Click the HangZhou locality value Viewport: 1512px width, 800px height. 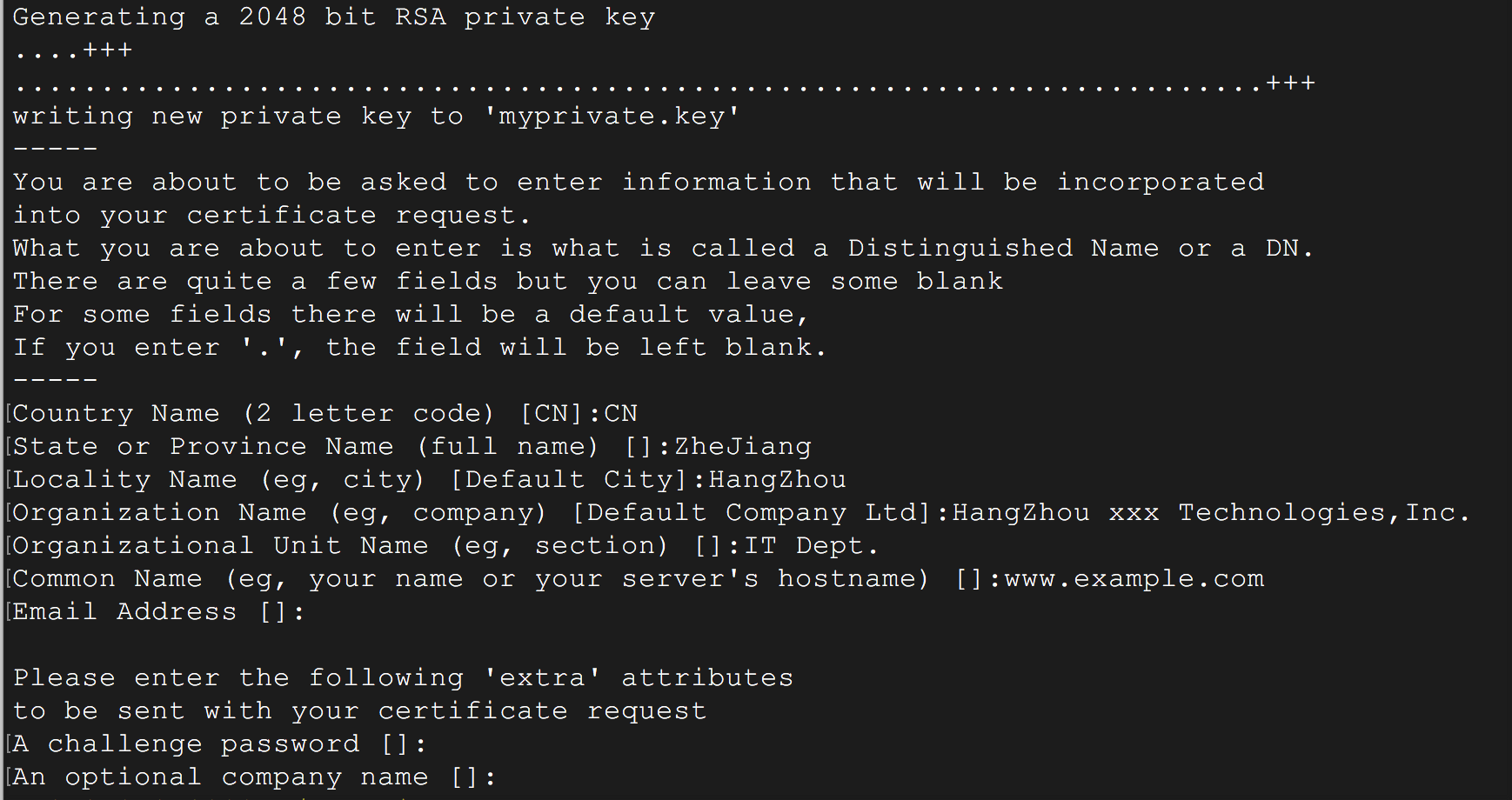point(777,480)
